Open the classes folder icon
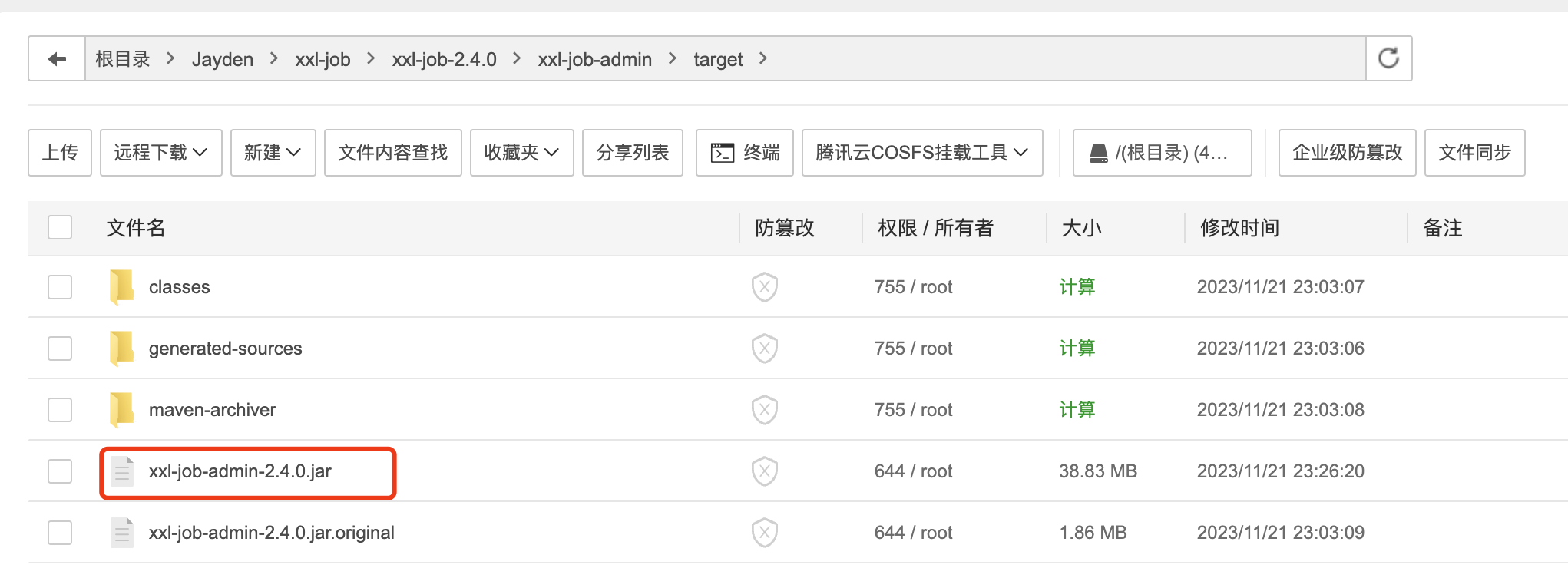1568x588 pixels. tap(121, 286)
